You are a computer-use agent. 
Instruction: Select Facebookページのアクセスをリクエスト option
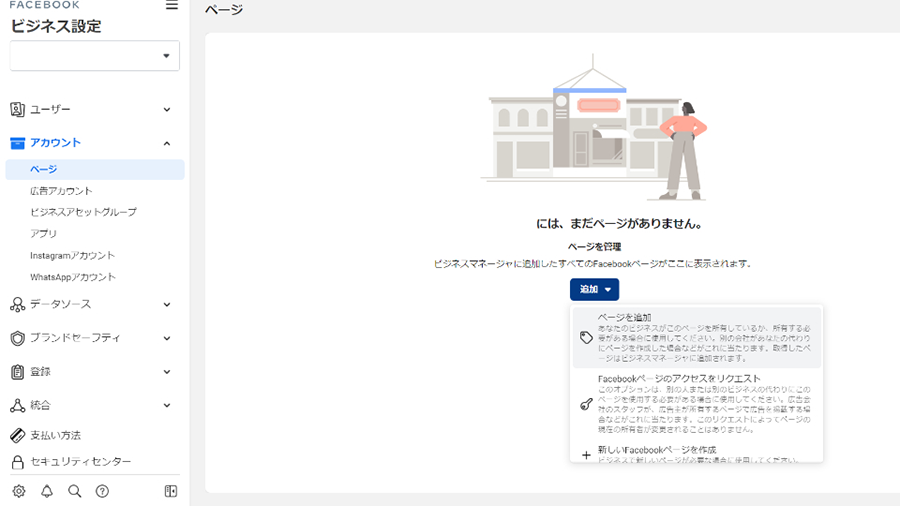coord(697,403)
